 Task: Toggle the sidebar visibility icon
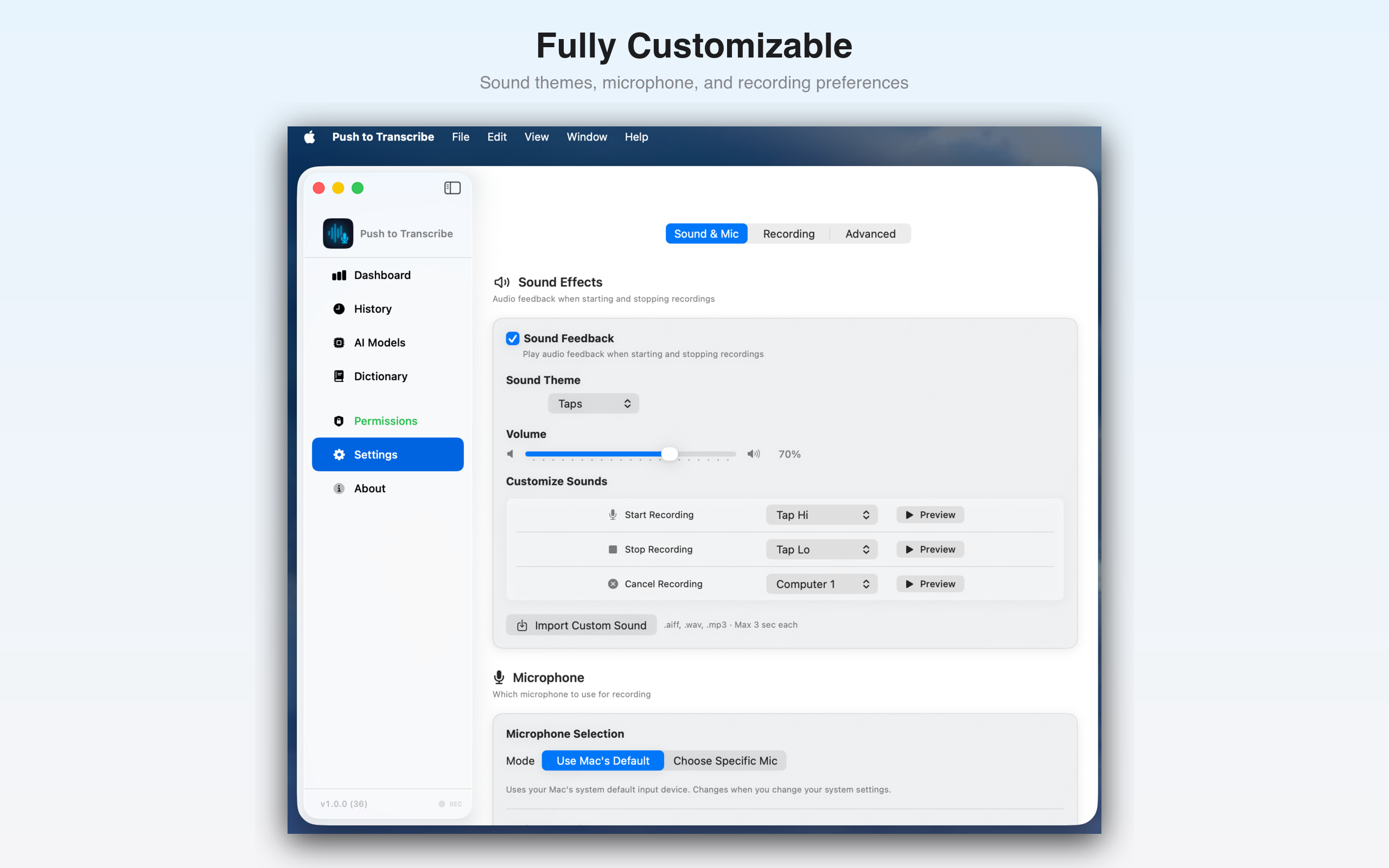[453, 188]
